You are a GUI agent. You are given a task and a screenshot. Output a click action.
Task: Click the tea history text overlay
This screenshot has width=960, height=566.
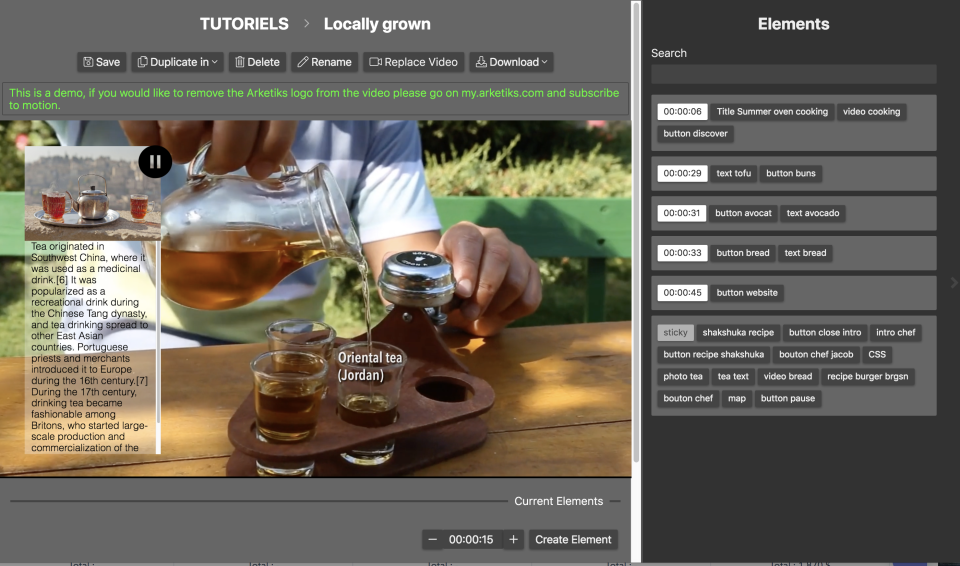click(x=89, y=347)
